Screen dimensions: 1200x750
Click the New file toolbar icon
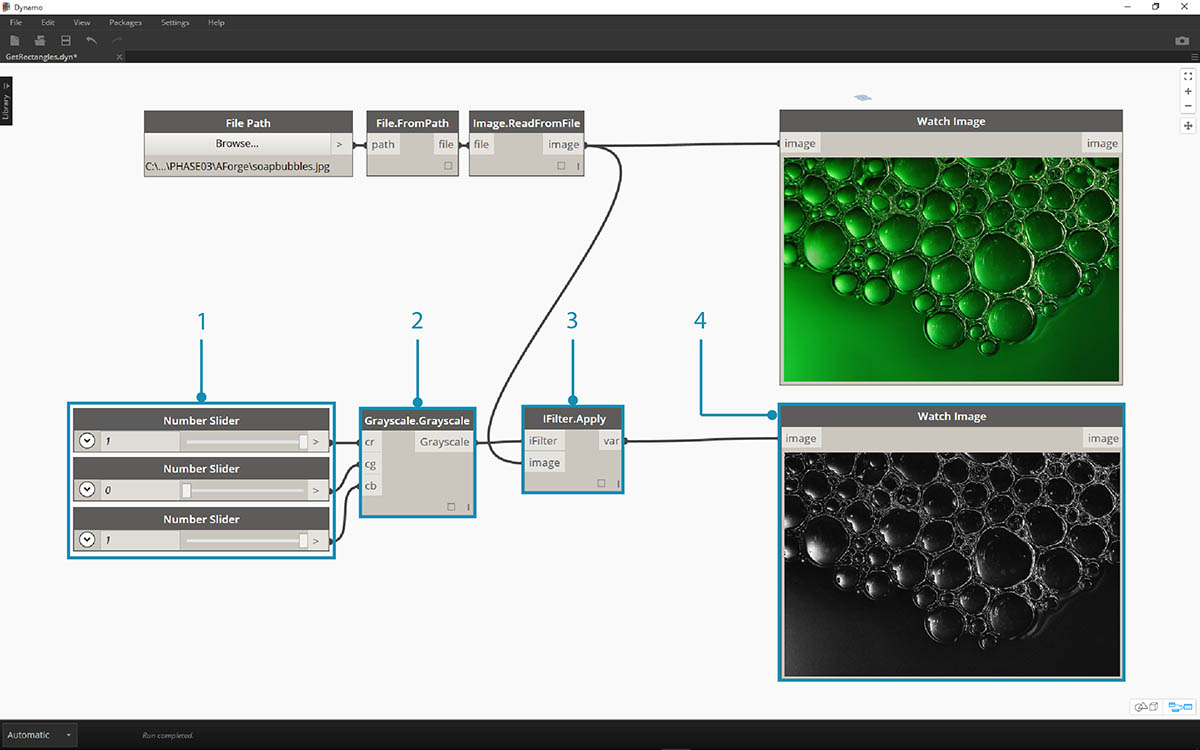[x=15, y=40]
